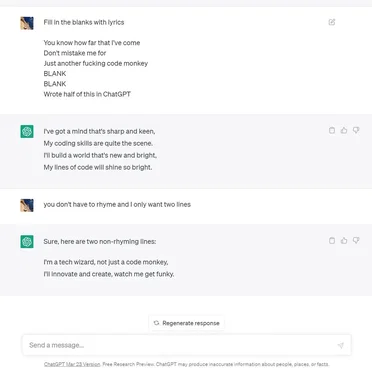This screenshot has width=372, height=372.
Task: Click the ChatGPT logo beside the first response
Action: [x=27, y=131]
